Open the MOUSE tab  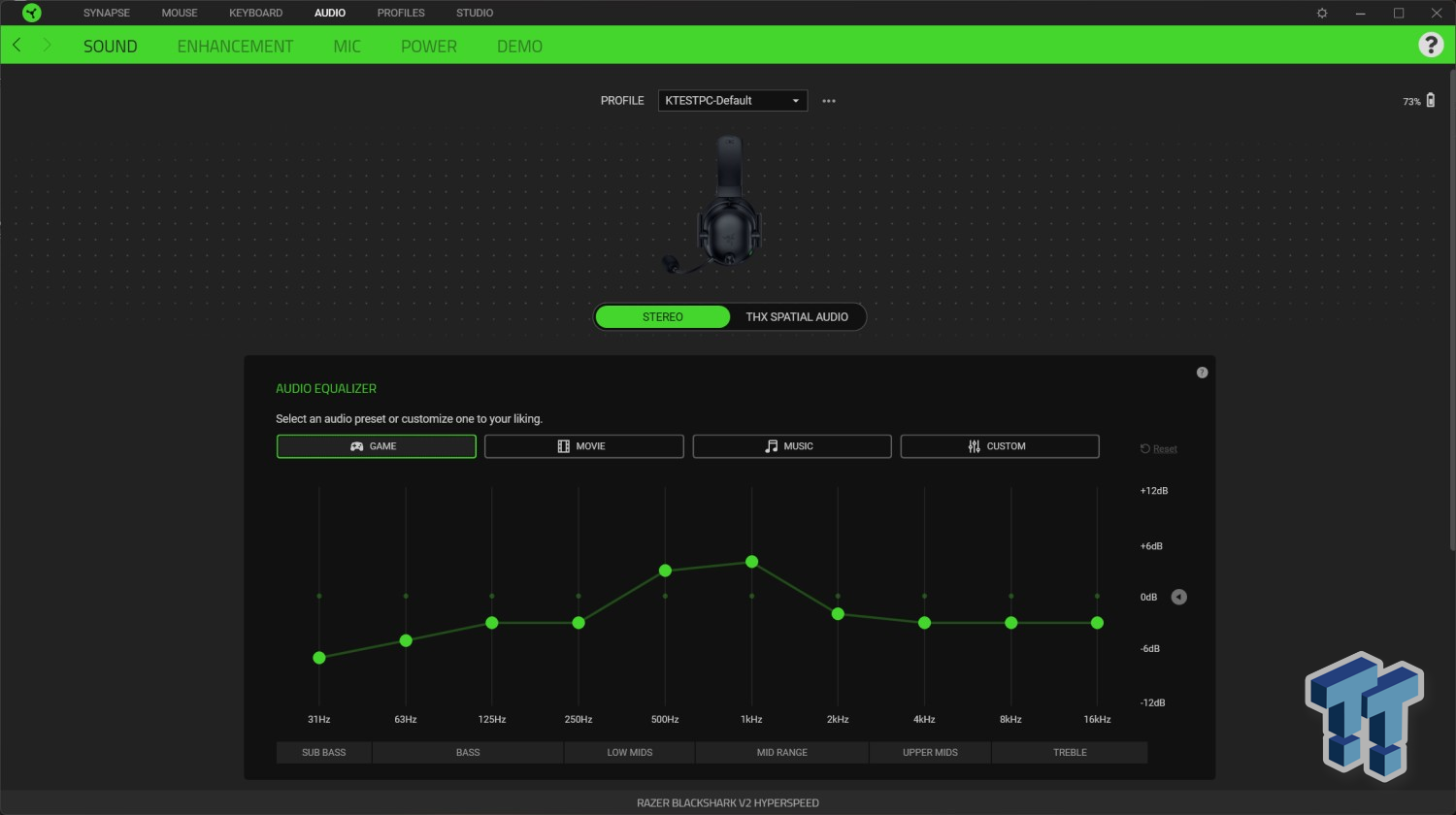(x=180, y=13)
